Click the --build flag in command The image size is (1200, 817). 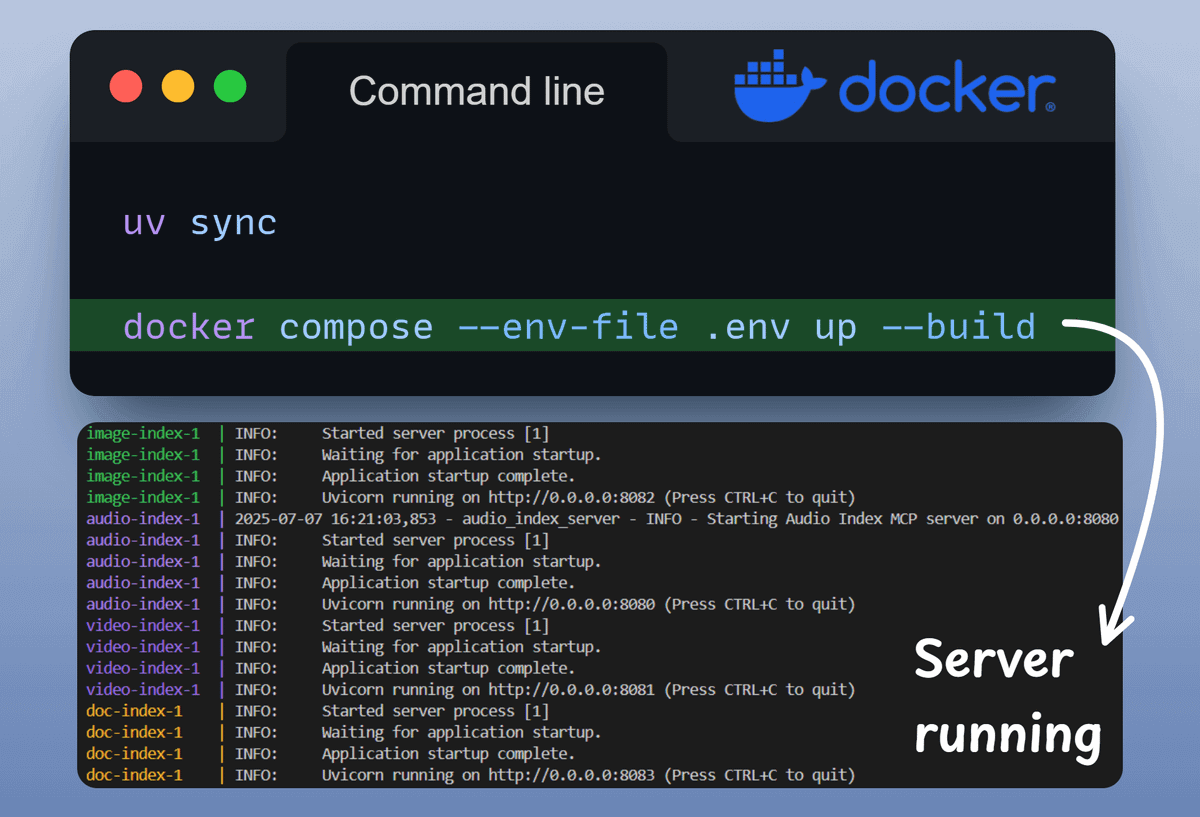coord(959,327)
